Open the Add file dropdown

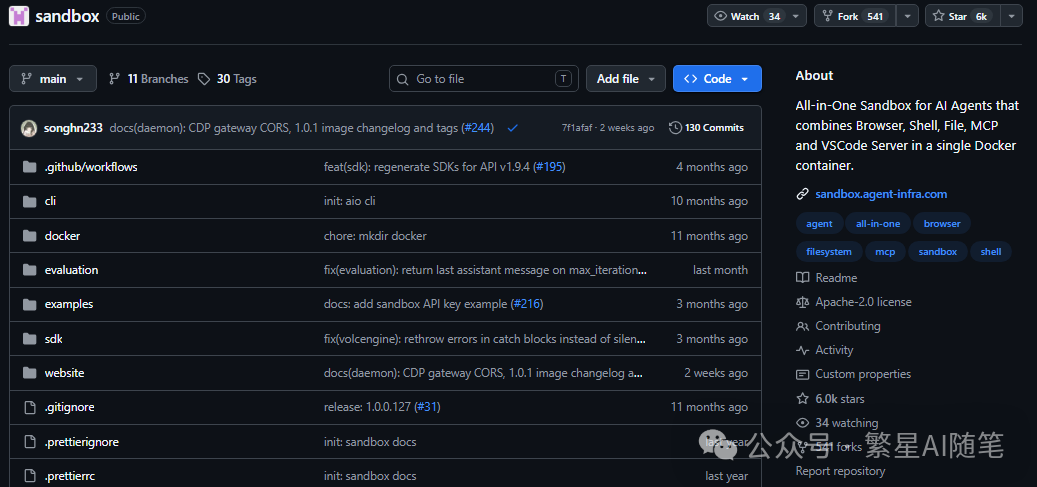(x=626, y=79)
